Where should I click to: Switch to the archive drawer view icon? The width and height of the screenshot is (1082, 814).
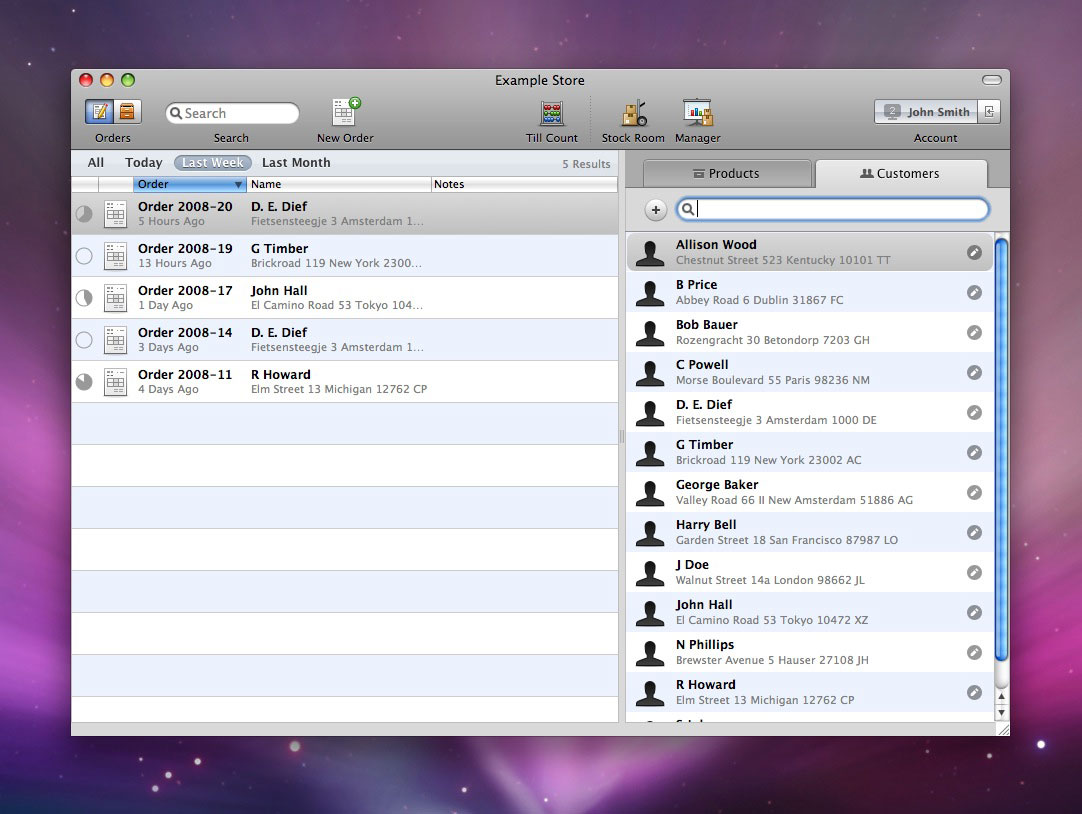coord(128,112)
